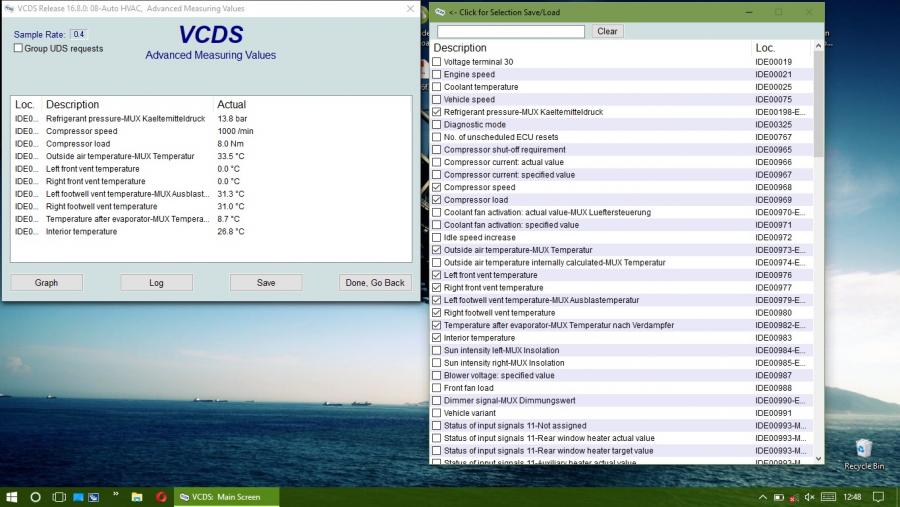This screenshot has height=507, width=900.
Task: Open the Windows Start menu
Action: tap(13, 497)
